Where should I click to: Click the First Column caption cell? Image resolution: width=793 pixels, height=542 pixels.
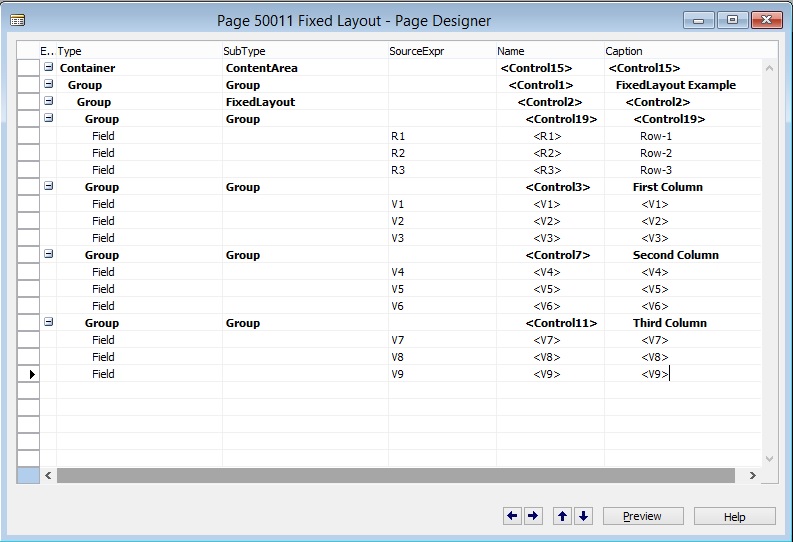click(x=683, y=187)
